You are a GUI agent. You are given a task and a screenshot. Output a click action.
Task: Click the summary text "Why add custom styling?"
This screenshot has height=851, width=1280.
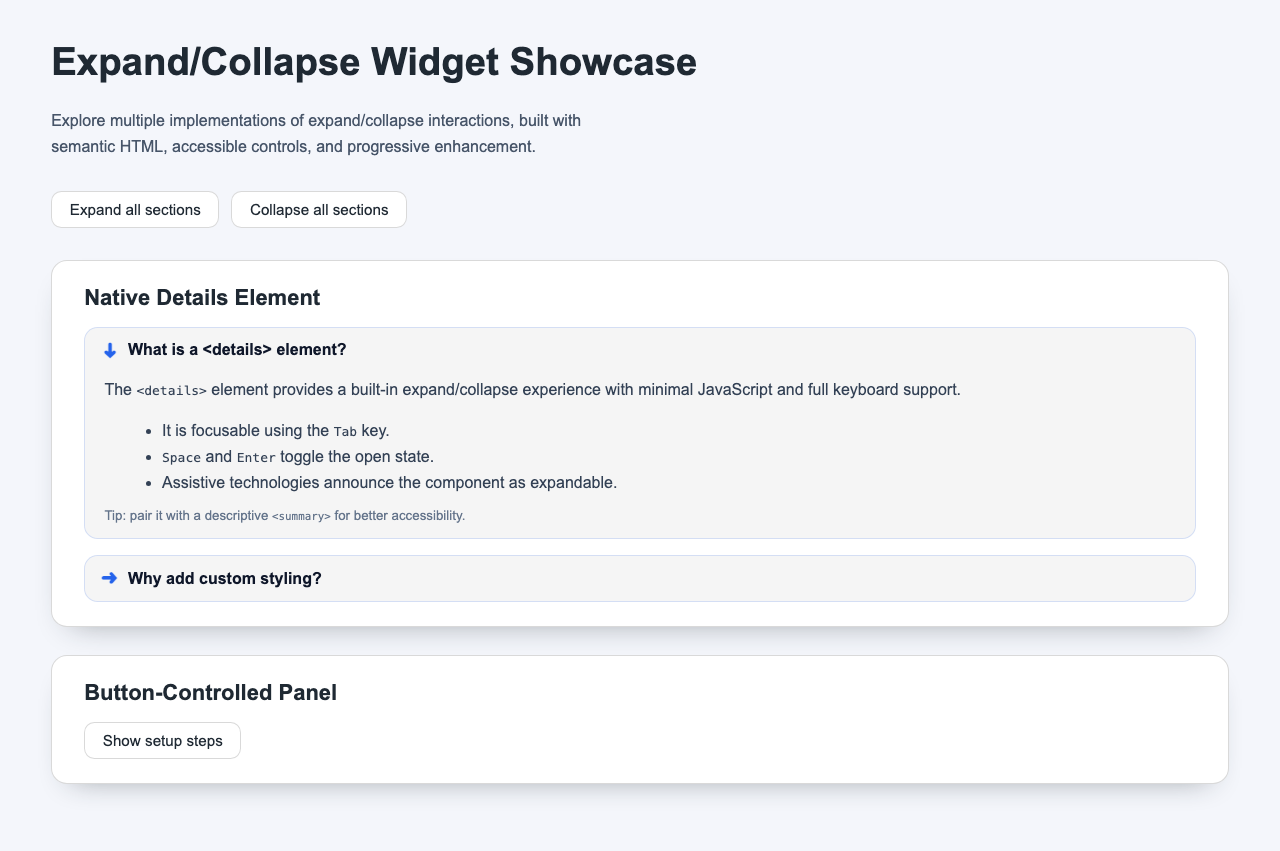click(x=224, y=578)
